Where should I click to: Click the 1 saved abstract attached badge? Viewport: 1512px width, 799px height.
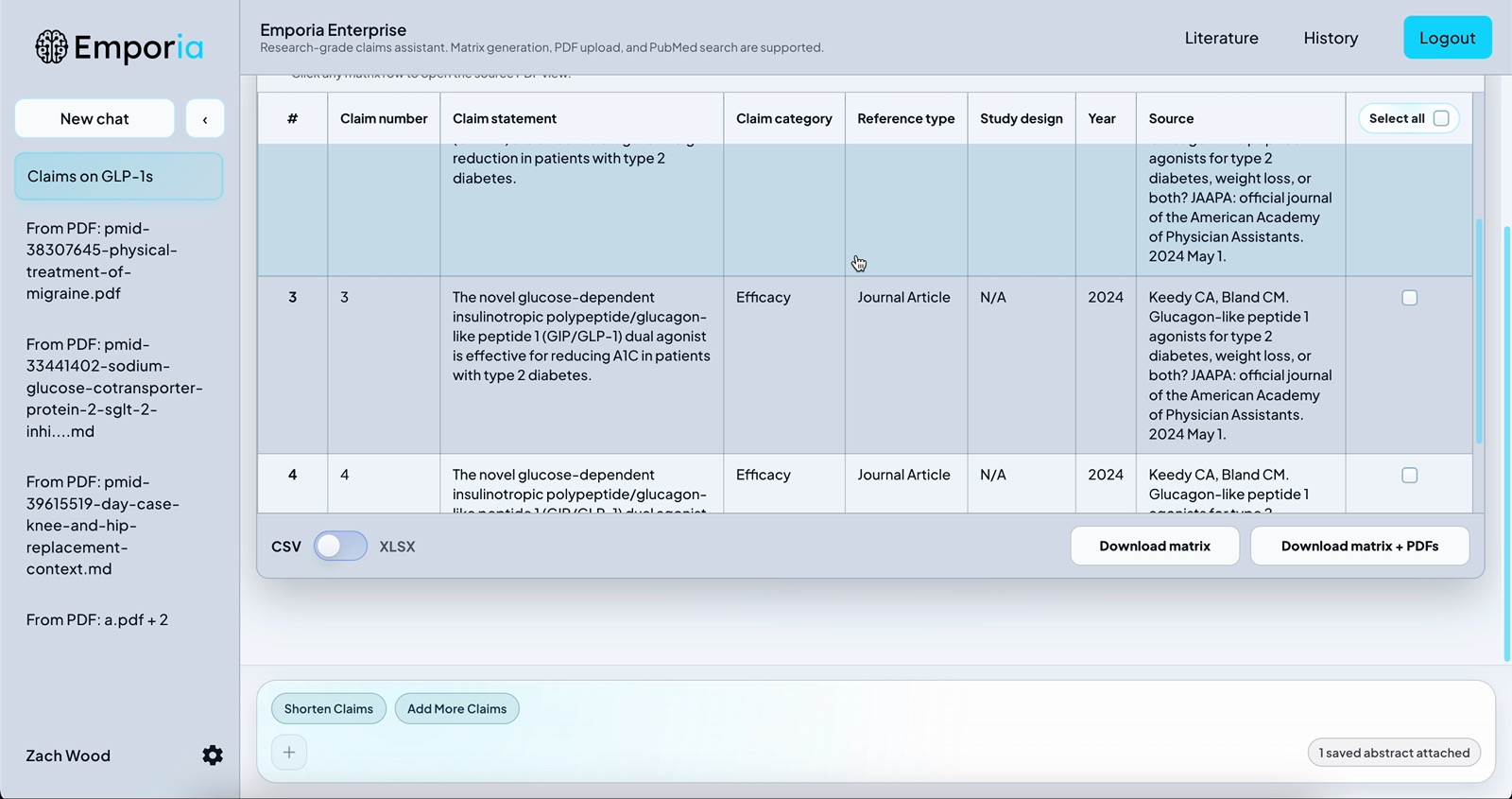(x=1394, y=753)
